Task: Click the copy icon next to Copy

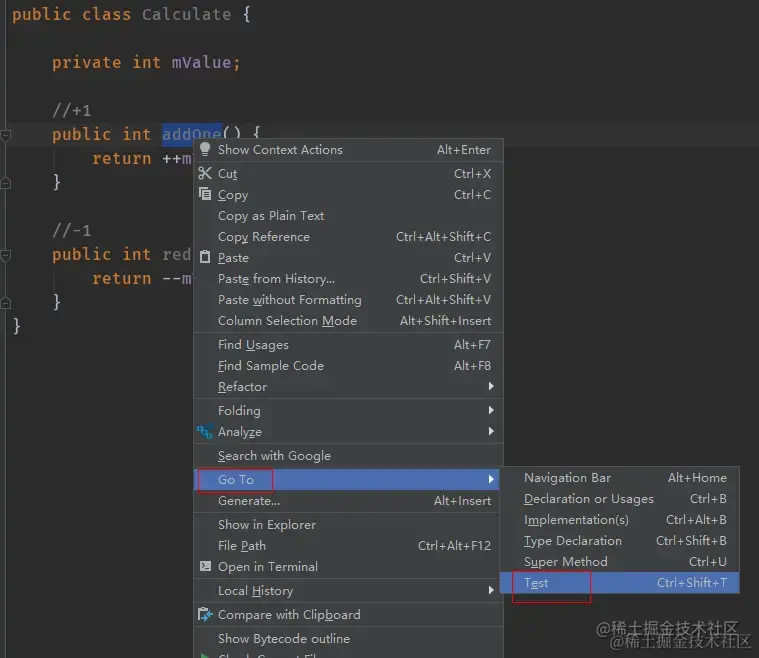Action: [x=205, y=194]
